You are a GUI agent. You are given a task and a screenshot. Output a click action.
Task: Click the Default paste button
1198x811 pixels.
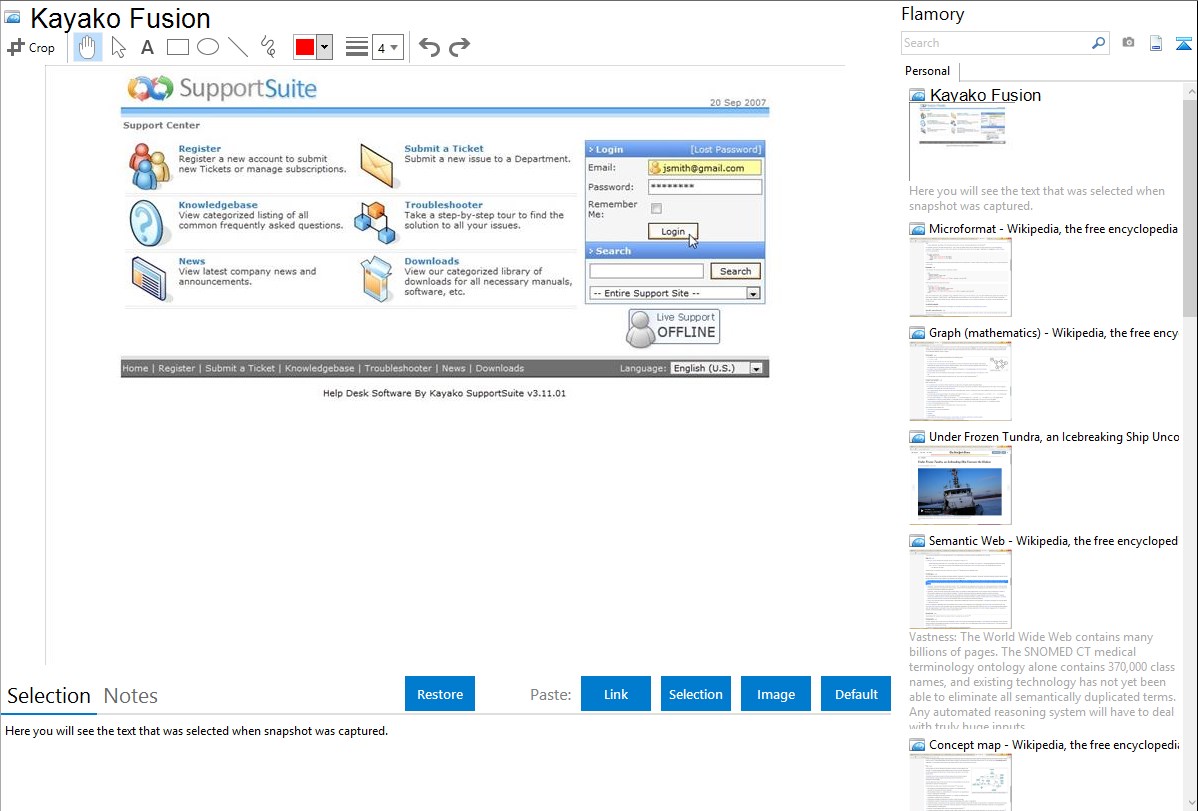856,694
